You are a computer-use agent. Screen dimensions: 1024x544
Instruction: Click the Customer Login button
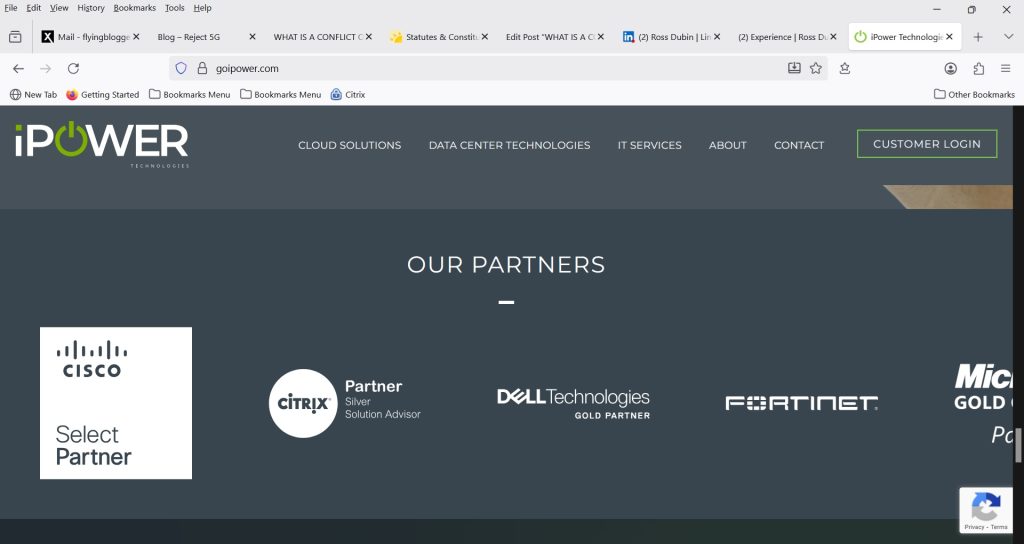tap(926, 144)
